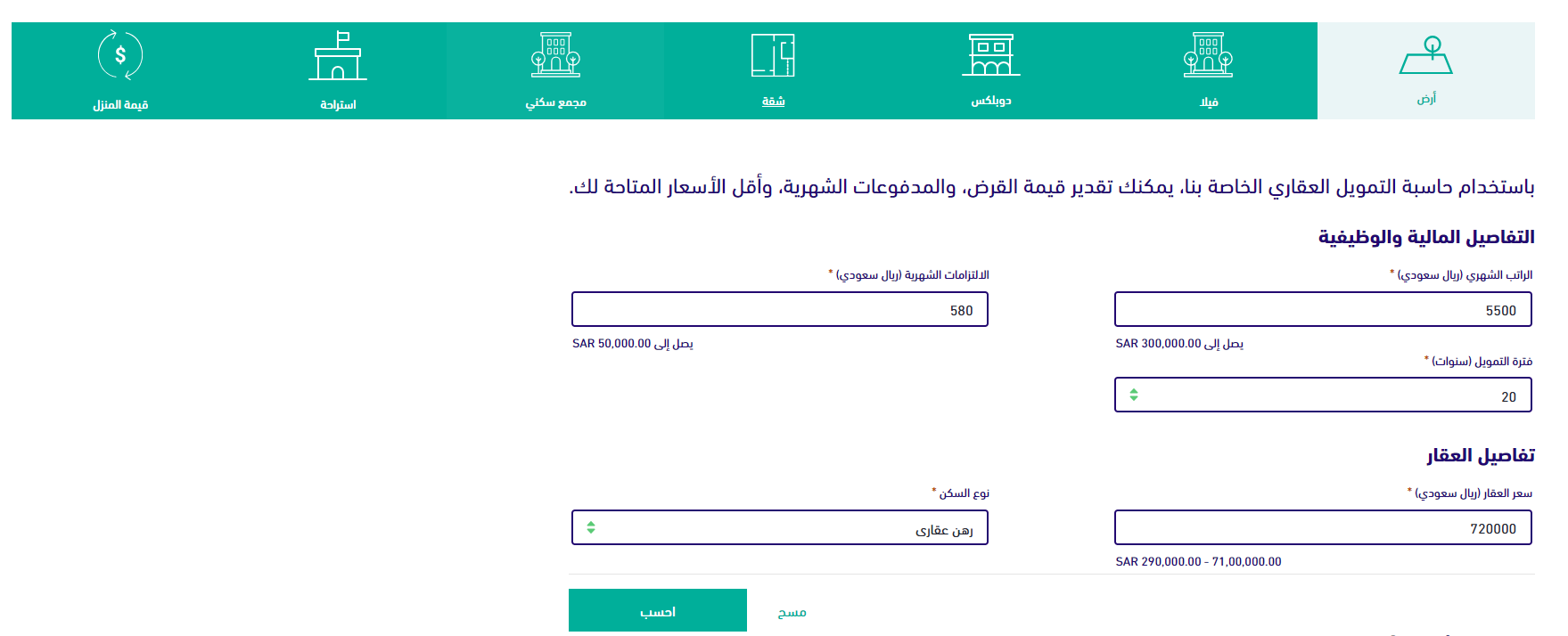Switch to the شقة tab label
Image resolution: width=1568 pixels, height=636 pixels.
773,102
